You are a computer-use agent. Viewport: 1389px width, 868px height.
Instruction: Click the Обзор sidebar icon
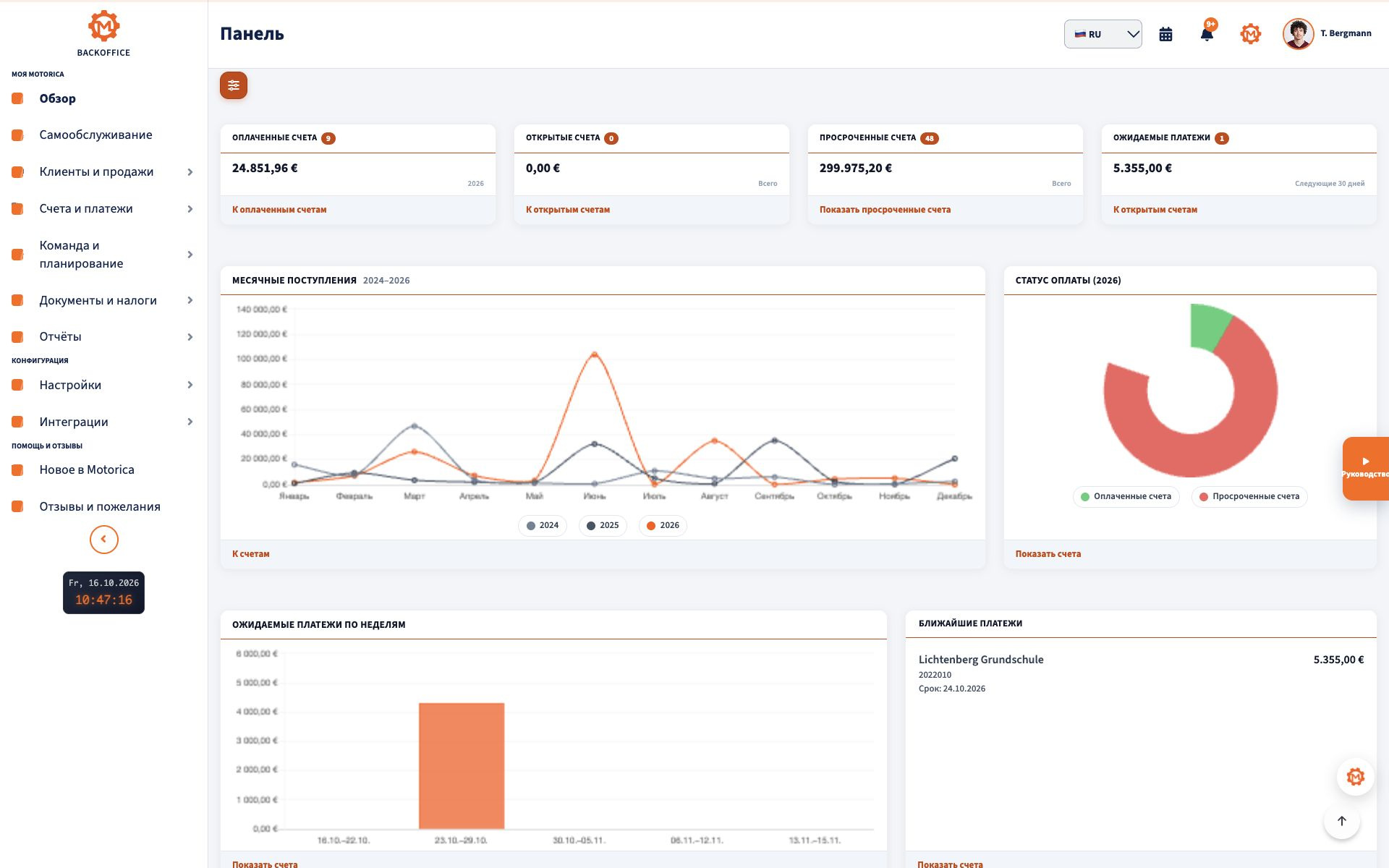[17, 98]
